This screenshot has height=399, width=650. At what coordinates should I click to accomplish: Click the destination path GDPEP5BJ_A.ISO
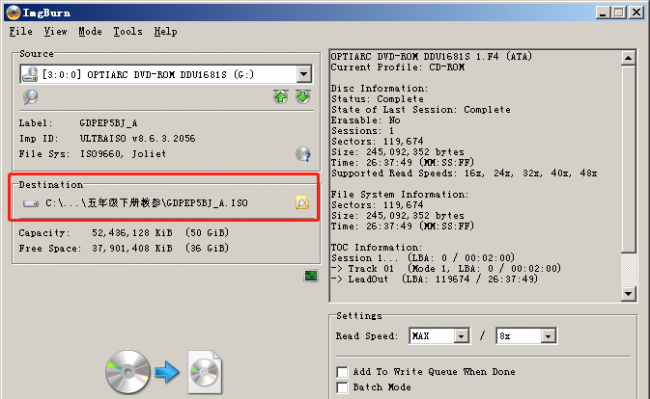pyautogui.click(x=146, y=203)
